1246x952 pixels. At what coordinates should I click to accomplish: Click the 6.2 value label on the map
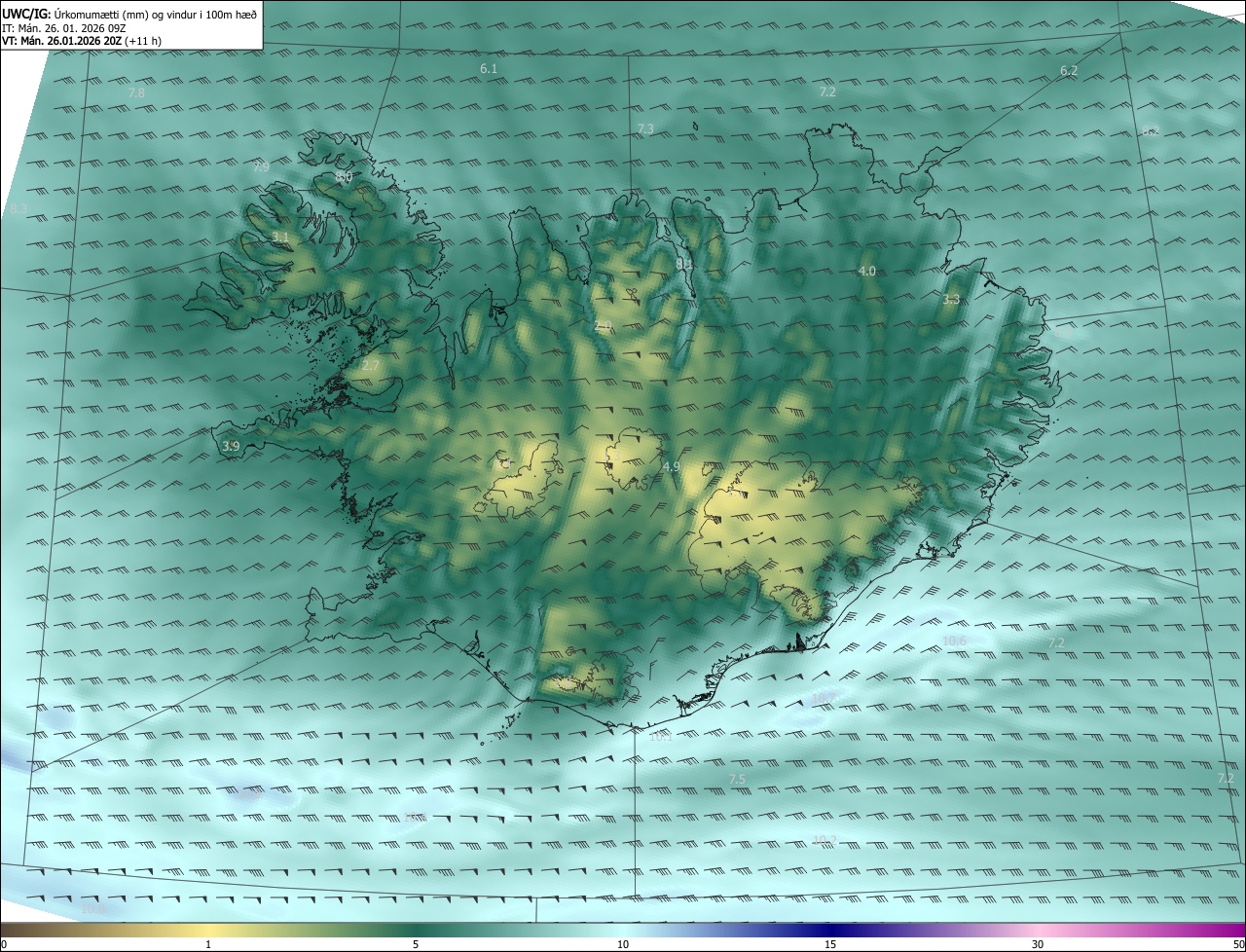pos(1069,71)
